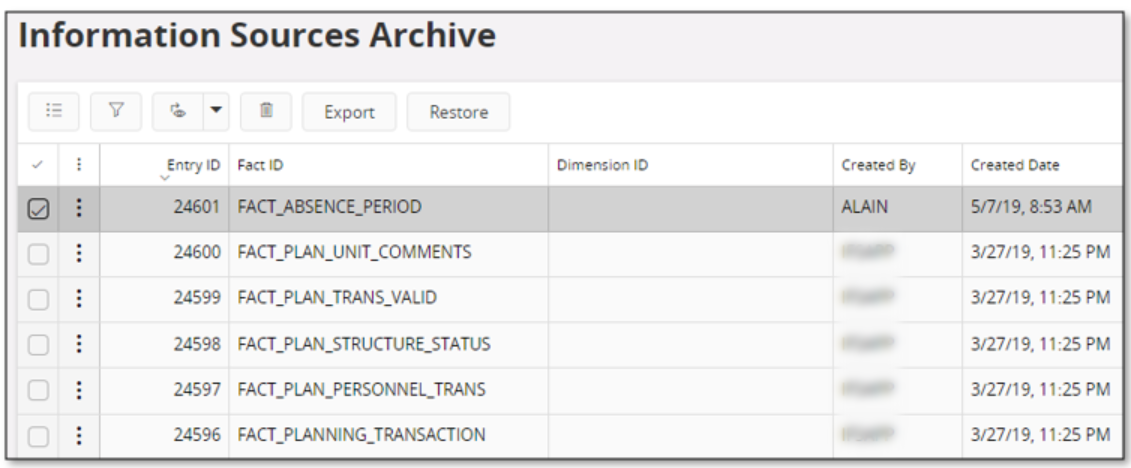
Task: Sort by the Entry ID column chevron
Action: click(x=165, y=177)
